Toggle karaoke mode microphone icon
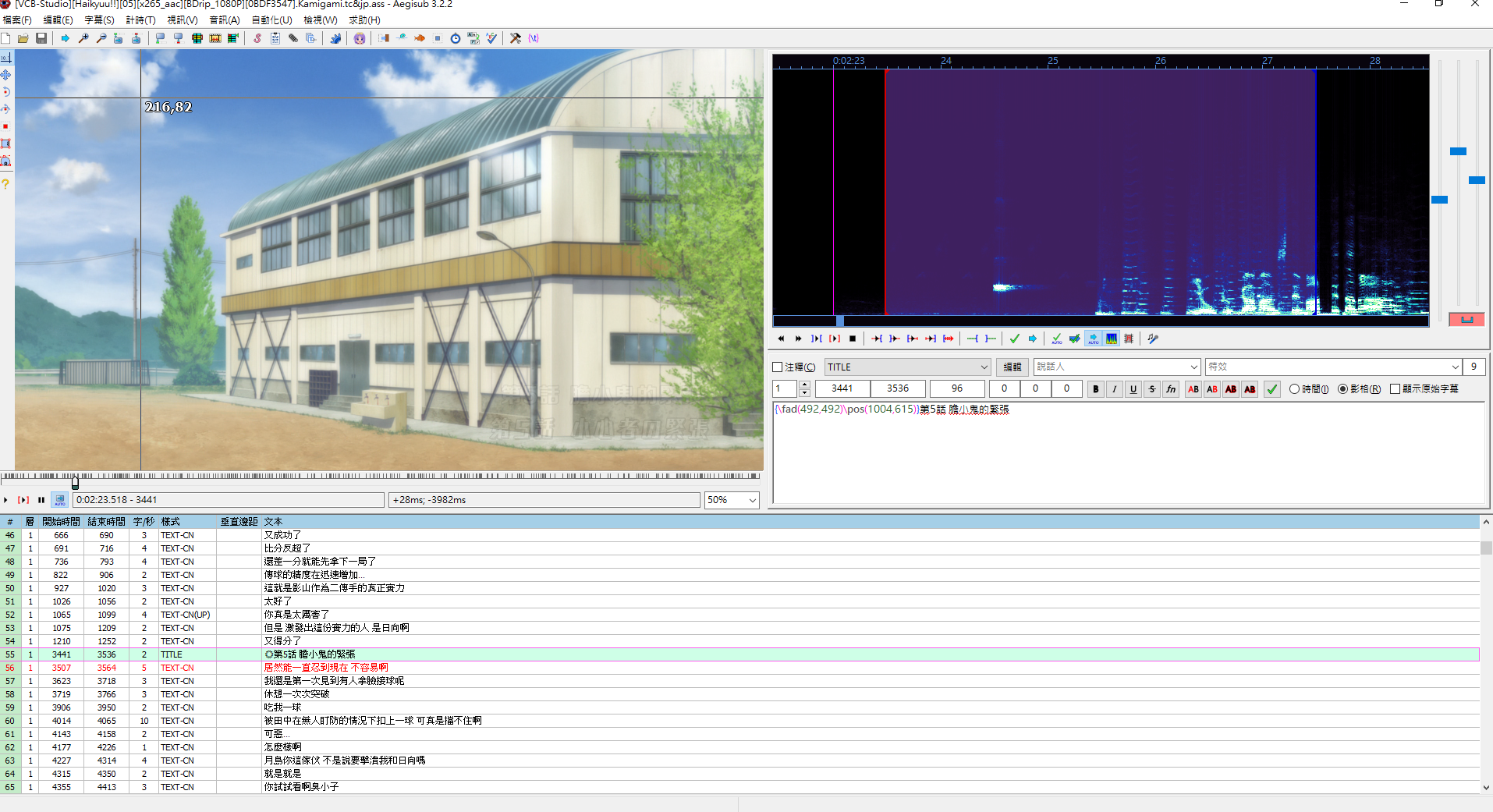1493x812 pixels. tap(1153, 339)
